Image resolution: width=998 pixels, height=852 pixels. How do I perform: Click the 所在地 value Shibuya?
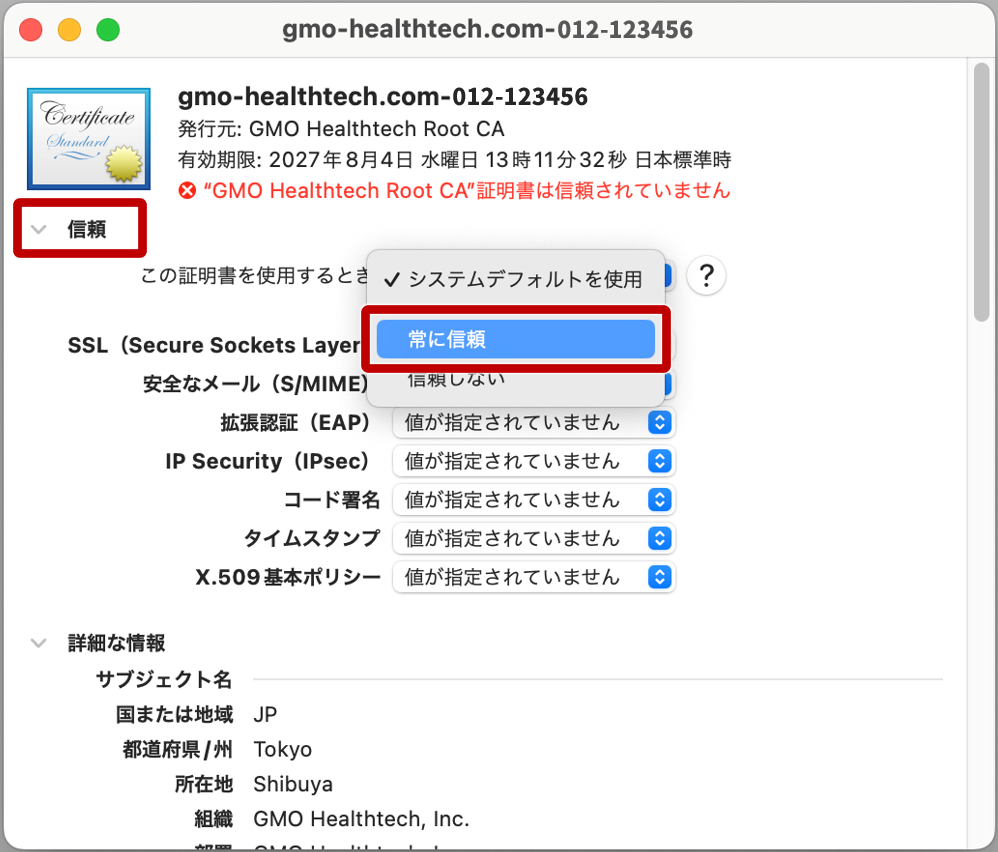[293, 784]
